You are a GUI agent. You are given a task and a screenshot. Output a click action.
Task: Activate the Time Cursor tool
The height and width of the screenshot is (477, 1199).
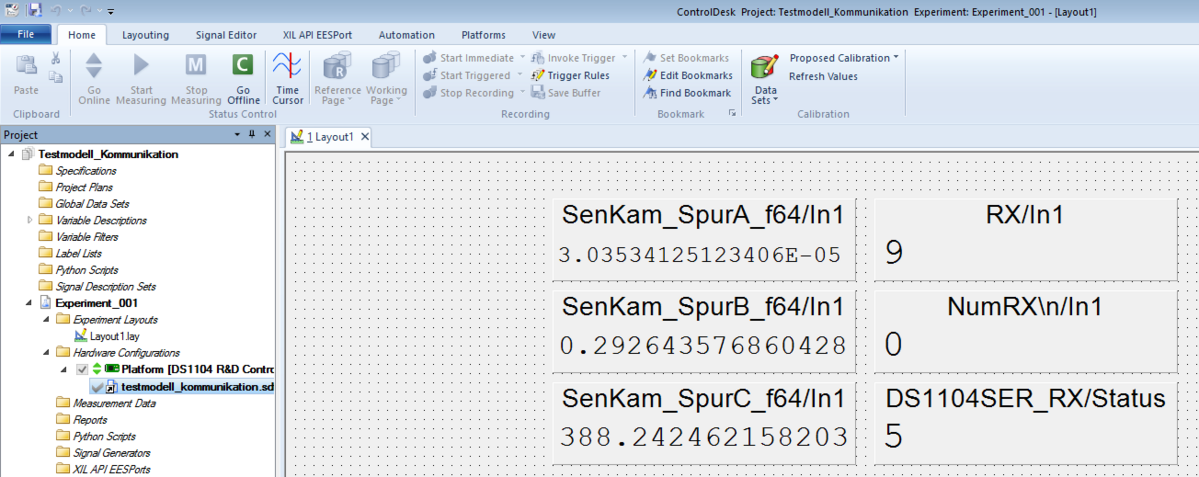[x=288, y=67]
